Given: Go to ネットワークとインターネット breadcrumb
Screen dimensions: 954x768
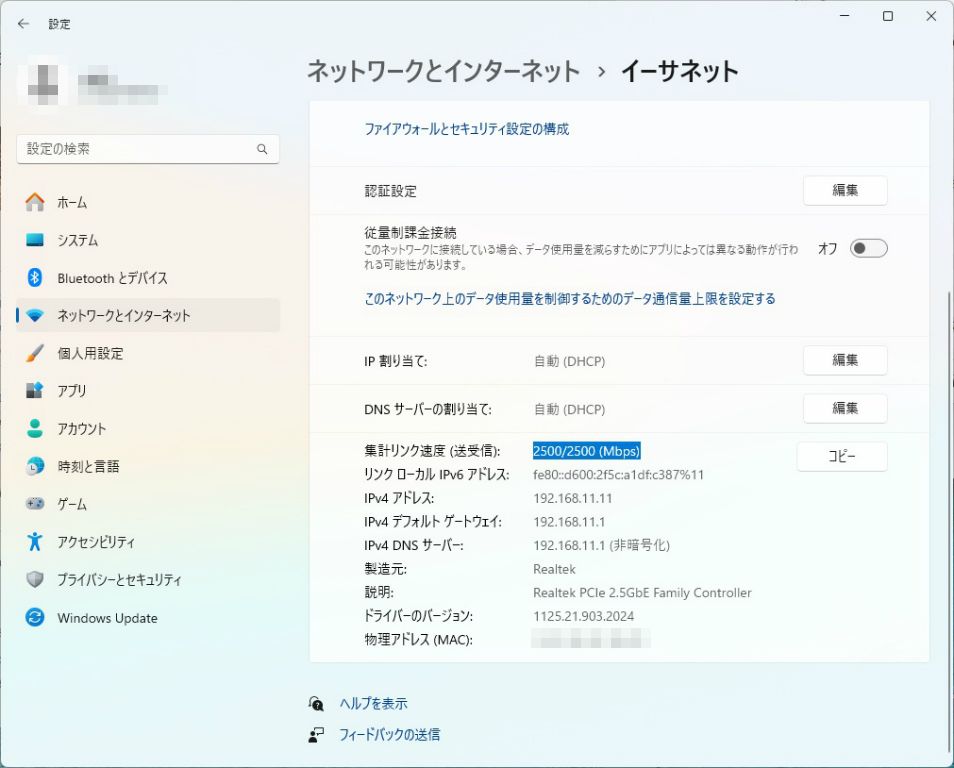Looking at the screenshot, I should (443, 72).
